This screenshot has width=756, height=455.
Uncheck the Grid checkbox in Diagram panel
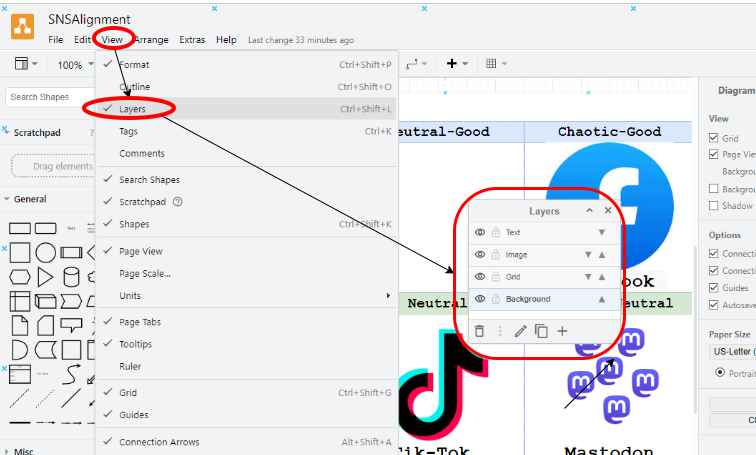(714, 138)
